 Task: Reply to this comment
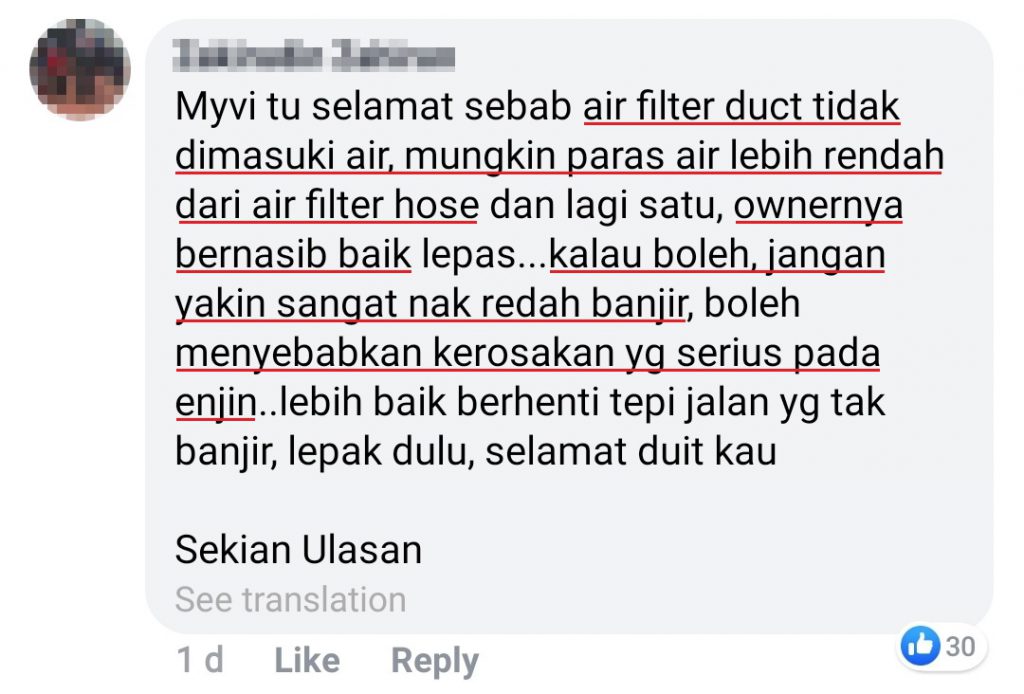pyautogui.click(x=435, y=661)
